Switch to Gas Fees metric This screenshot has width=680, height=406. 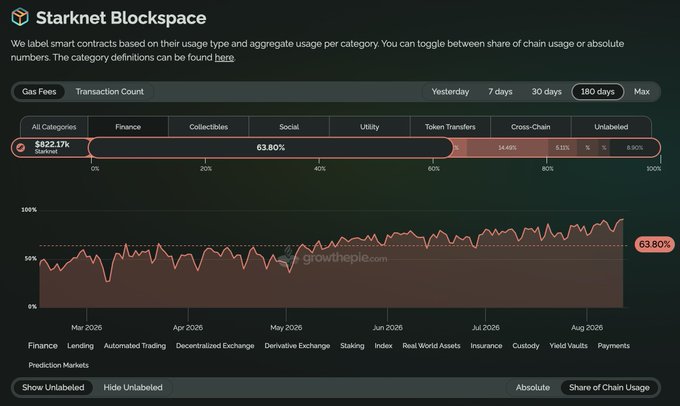pyautogui.click(x=39, y=92)
